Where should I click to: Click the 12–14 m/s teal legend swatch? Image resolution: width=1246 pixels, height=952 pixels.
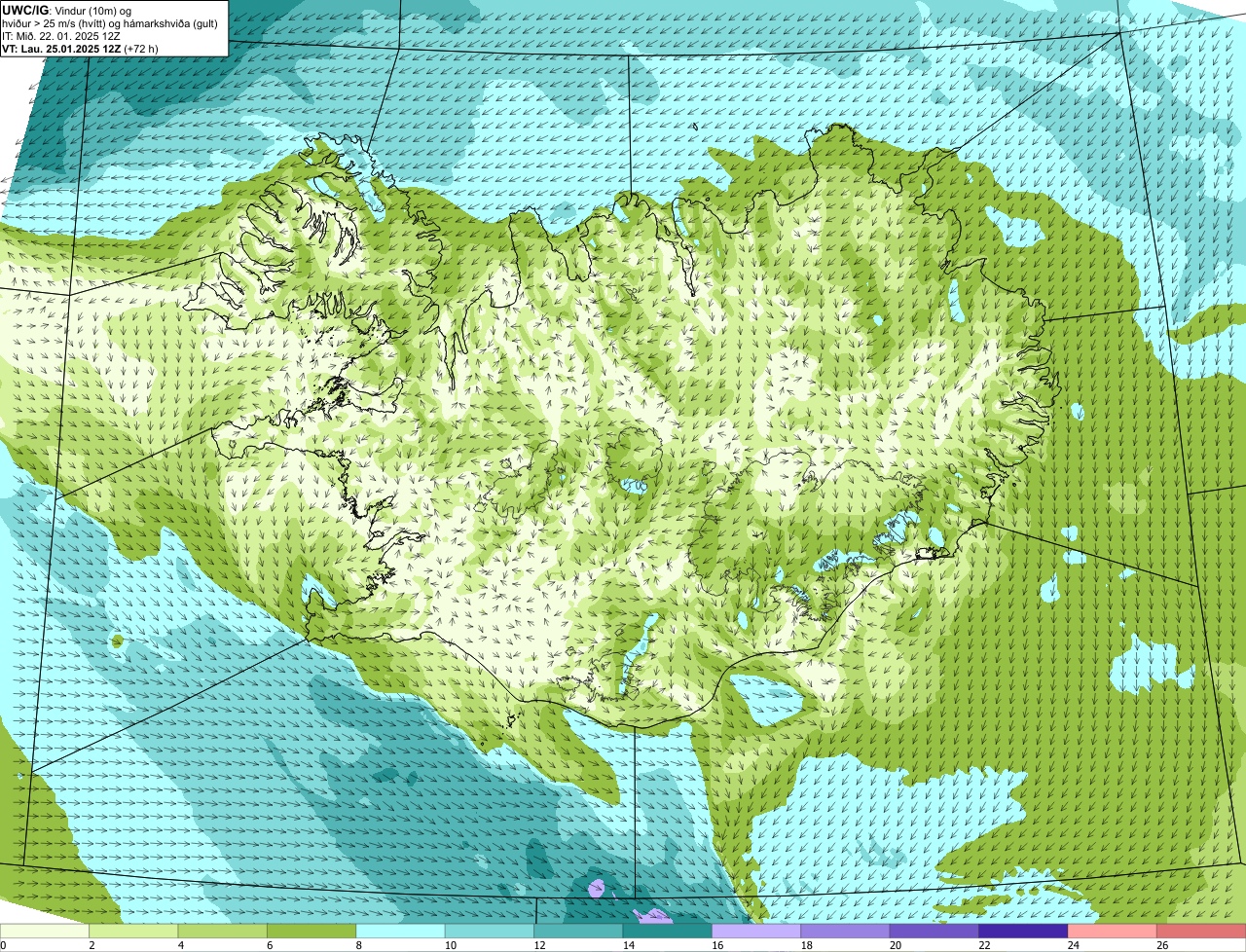point(579,931)
